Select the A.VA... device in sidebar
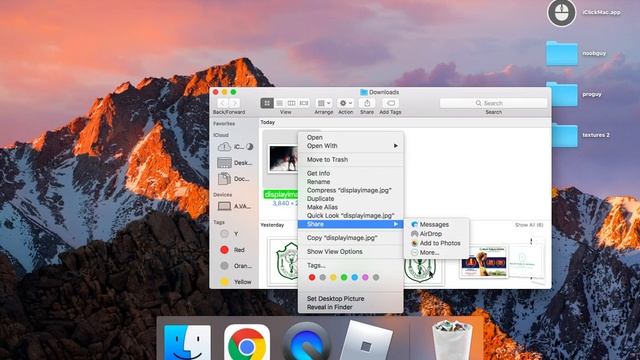 point(235,206)
